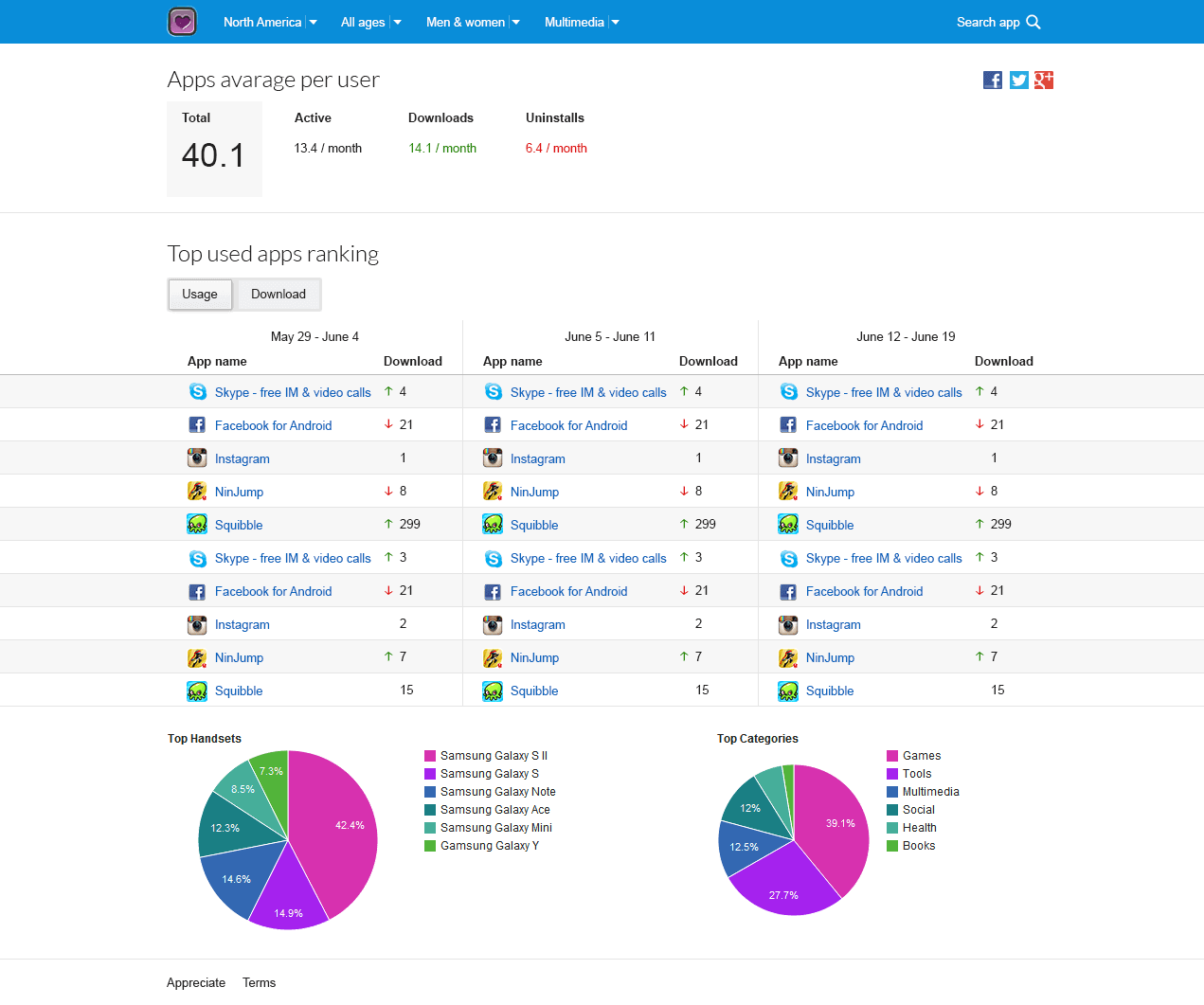Open the Men & women filter dropdown
The image size is (1204, 1005).
(473, 22)
